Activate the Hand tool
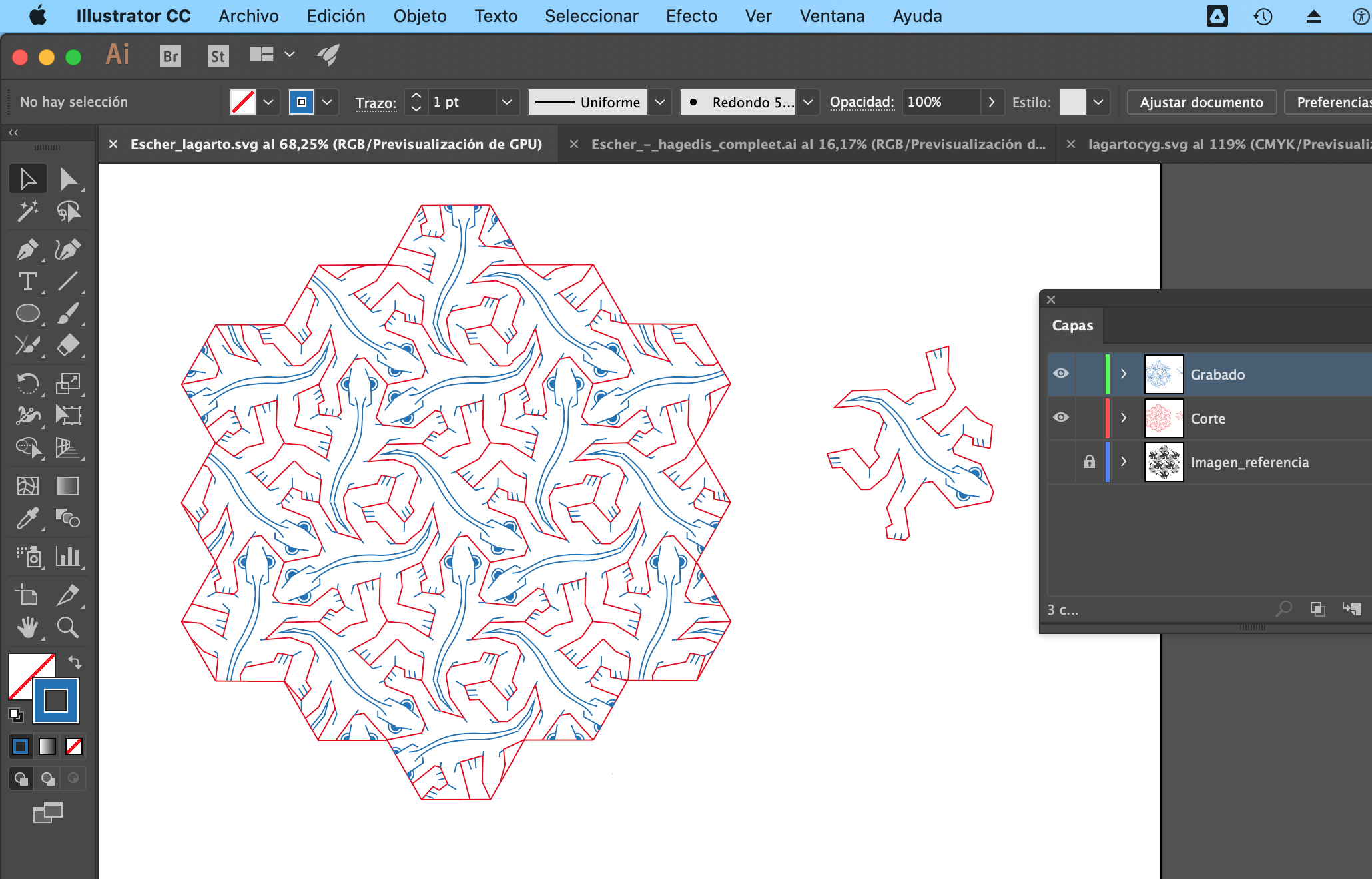 [28, 627]
